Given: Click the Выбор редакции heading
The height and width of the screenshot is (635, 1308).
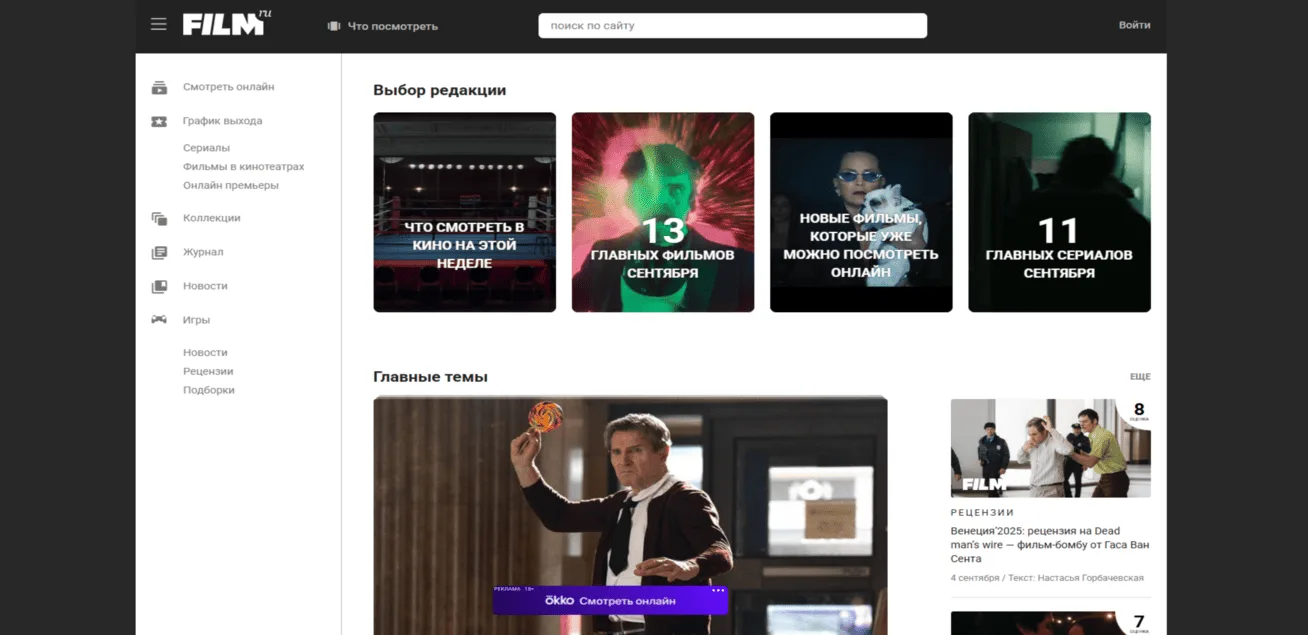Looking at the screenshot, I should tap(439, 90).
